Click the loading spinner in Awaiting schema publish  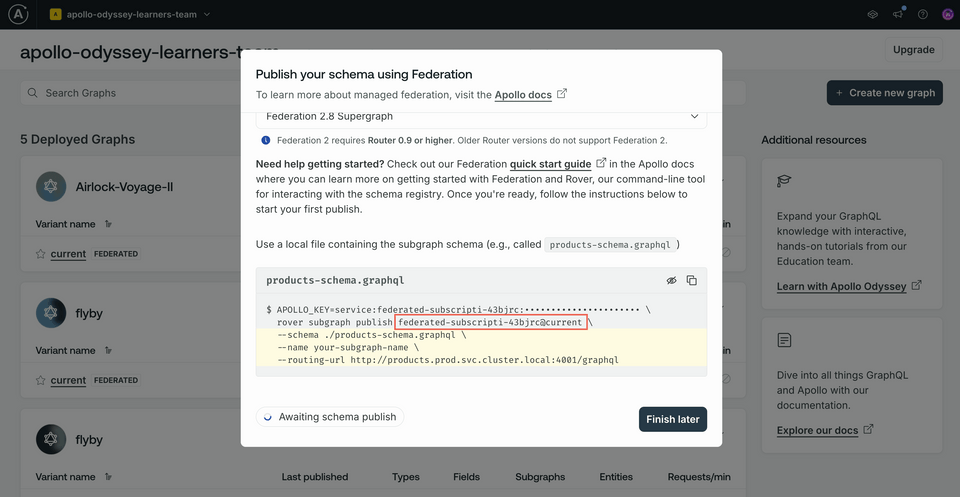click(267, 417)
